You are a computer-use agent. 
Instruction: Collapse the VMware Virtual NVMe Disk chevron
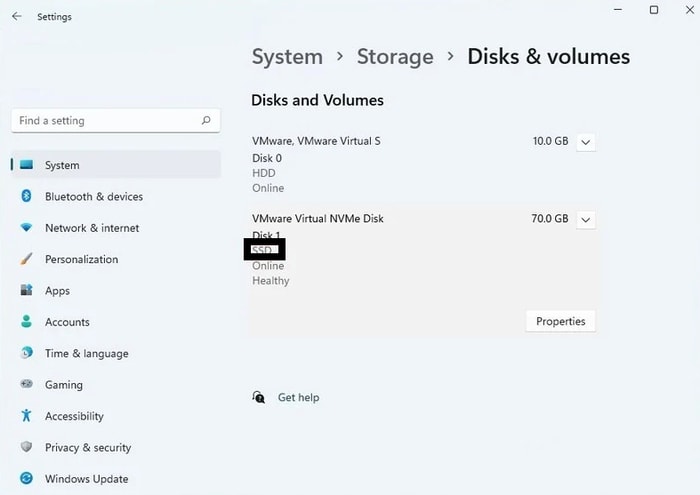coord(587,219)
